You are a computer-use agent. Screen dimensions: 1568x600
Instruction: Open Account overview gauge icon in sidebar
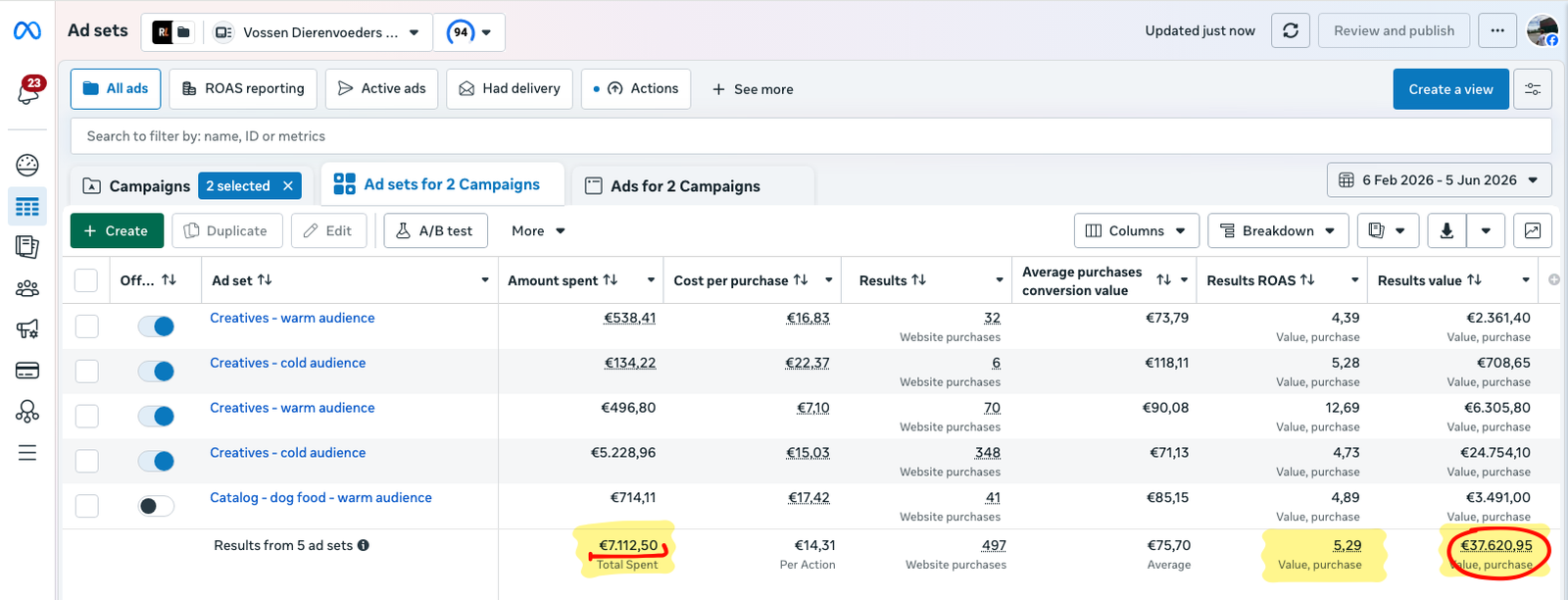pyautogui.click(x=27, y=165)
